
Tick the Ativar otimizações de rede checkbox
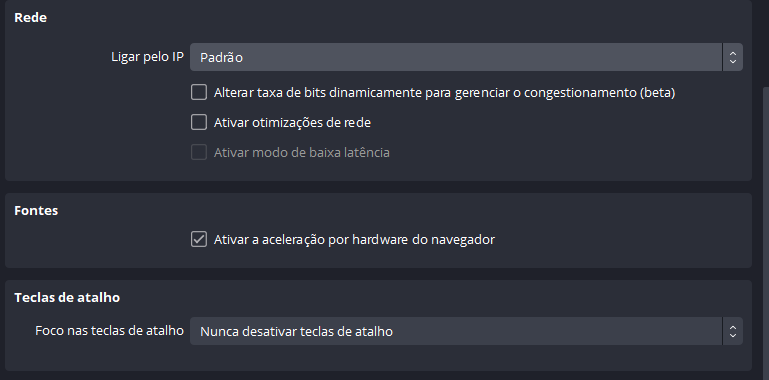pos(199,122)
